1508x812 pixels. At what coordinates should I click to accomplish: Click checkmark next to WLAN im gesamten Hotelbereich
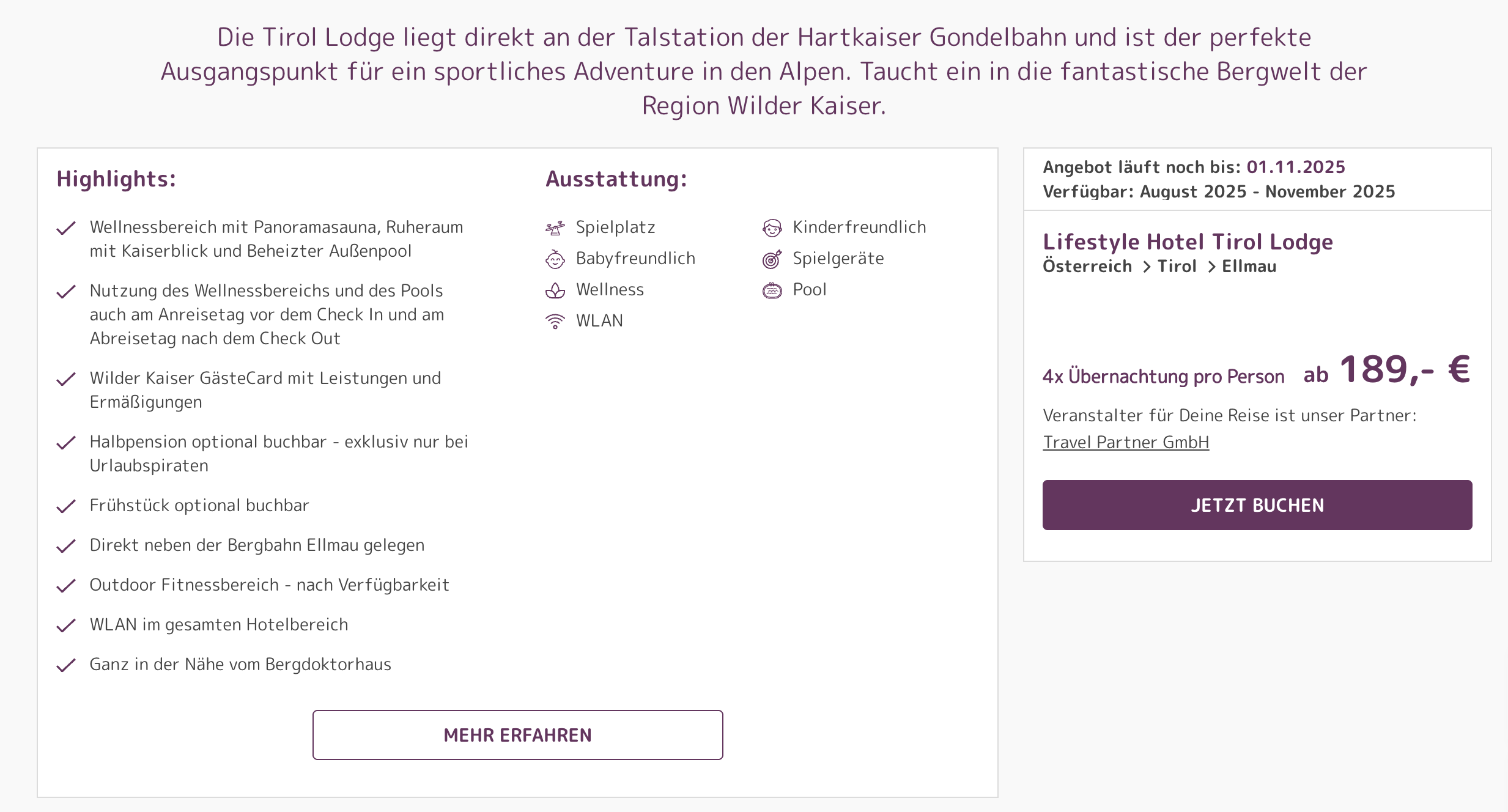[x=66, y=626]
